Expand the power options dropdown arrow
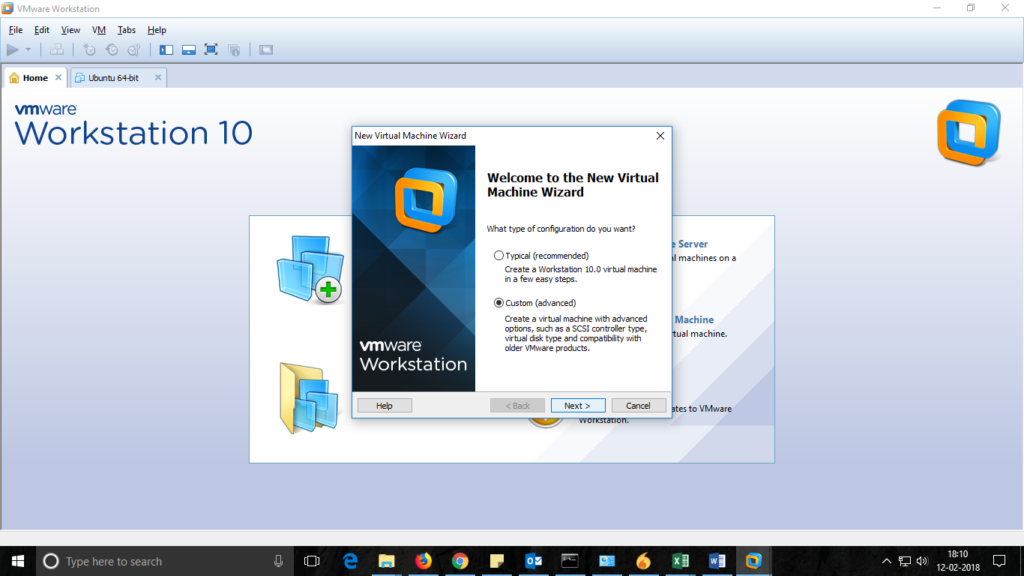 click(28, 49)
